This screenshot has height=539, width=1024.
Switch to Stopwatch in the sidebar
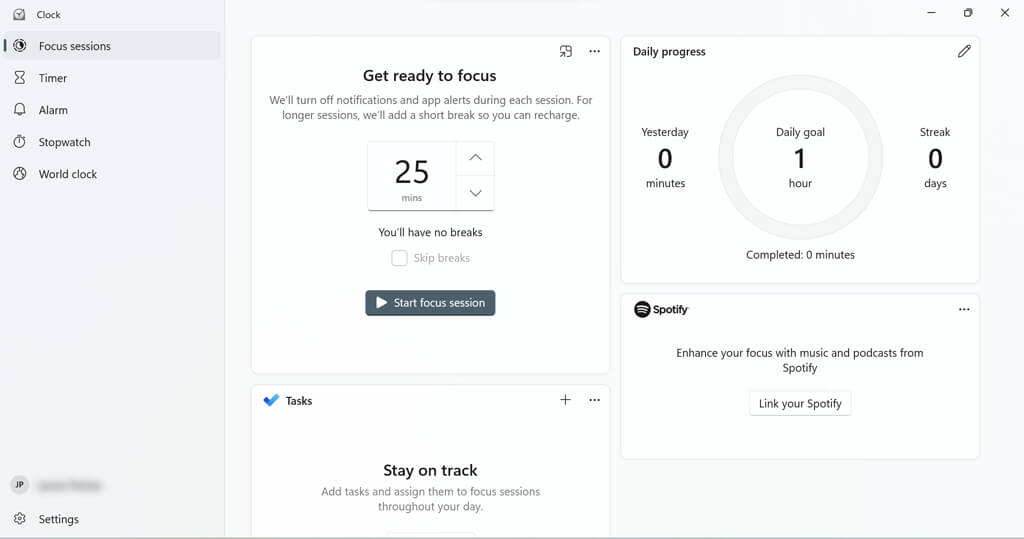coord(64,142)
